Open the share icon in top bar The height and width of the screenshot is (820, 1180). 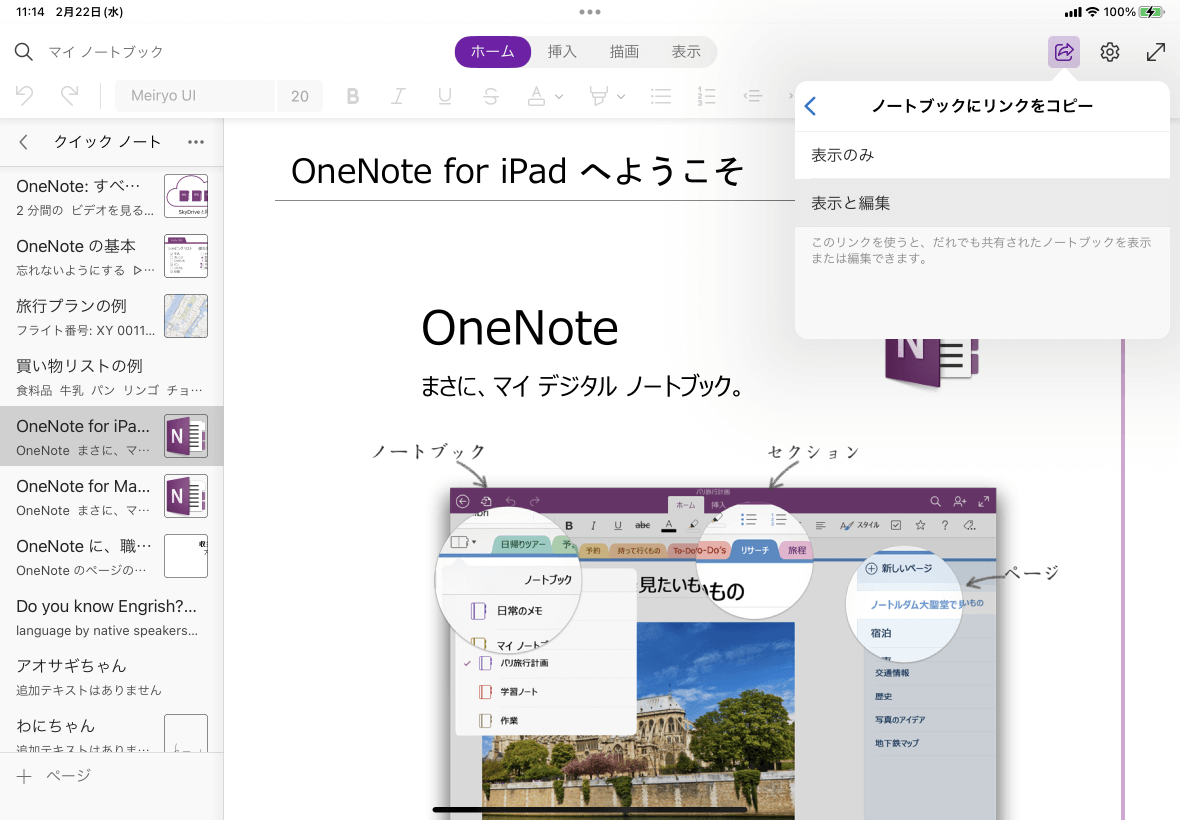click(x=1063, y=52)
